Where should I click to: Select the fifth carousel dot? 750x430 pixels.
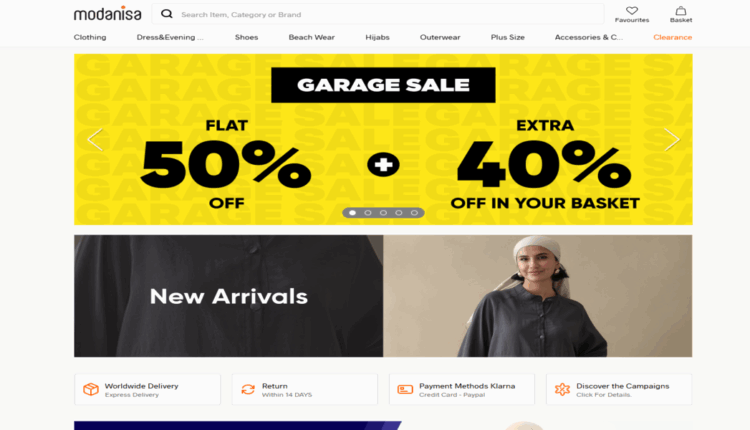pyautogui.click(x=414, y=213)
